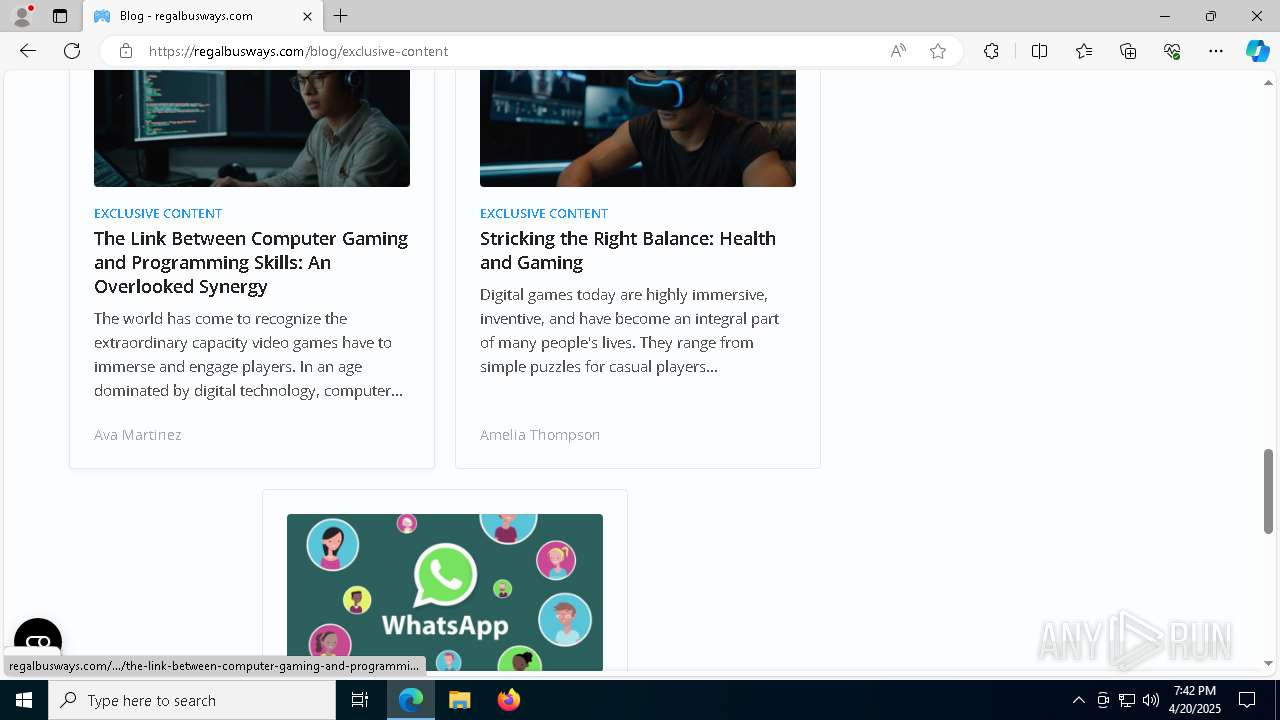Click the network tray icon
Viewport: 1280px width, 720px height.
[x=1127, y=700]
